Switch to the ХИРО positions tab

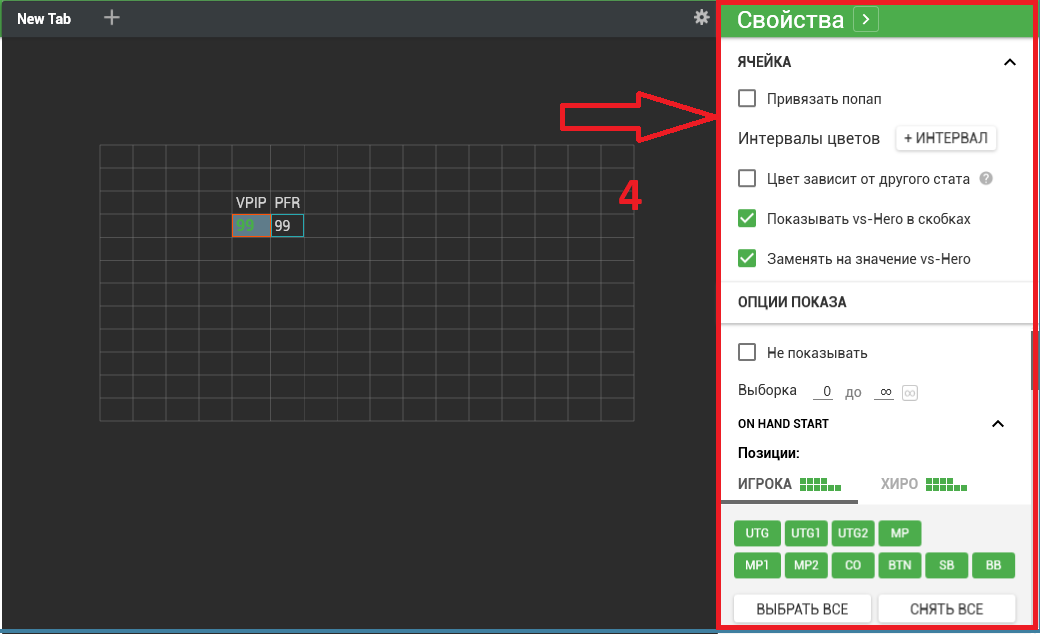click(923, 484)
